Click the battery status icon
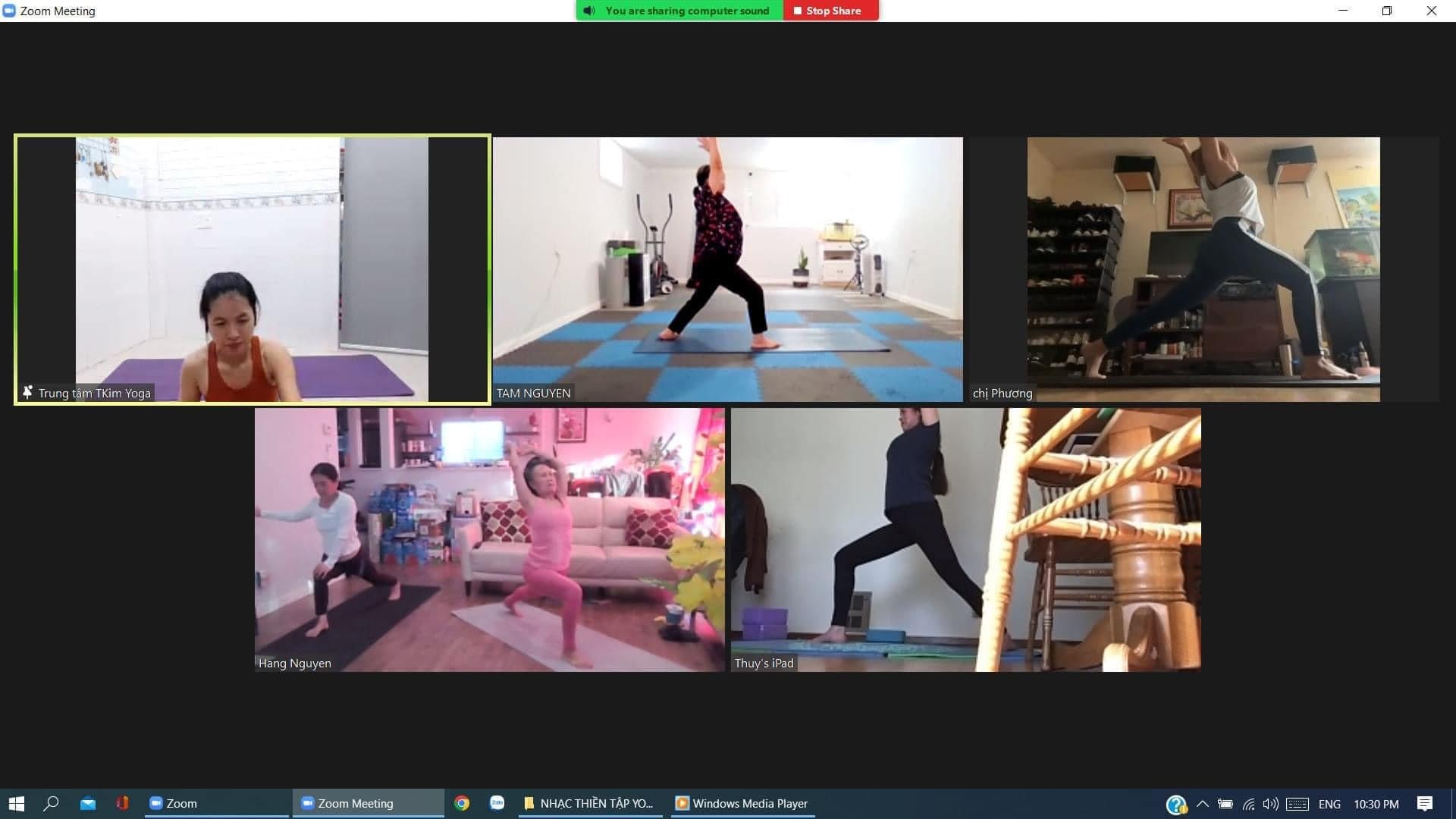This screenshot has height=819, width=1456. (x=1225, y=804)
